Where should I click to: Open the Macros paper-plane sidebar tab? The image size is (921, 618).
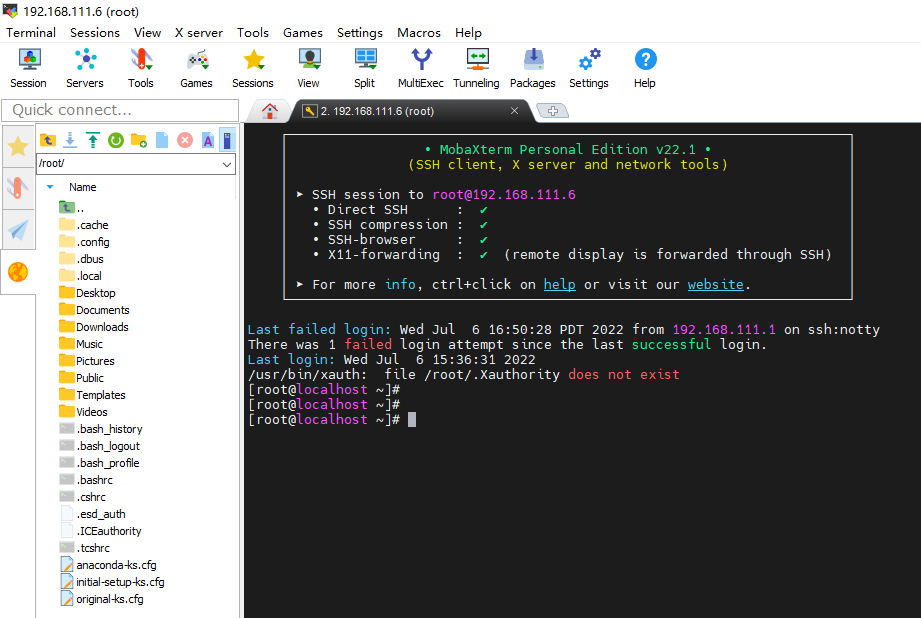pos(18,230)
